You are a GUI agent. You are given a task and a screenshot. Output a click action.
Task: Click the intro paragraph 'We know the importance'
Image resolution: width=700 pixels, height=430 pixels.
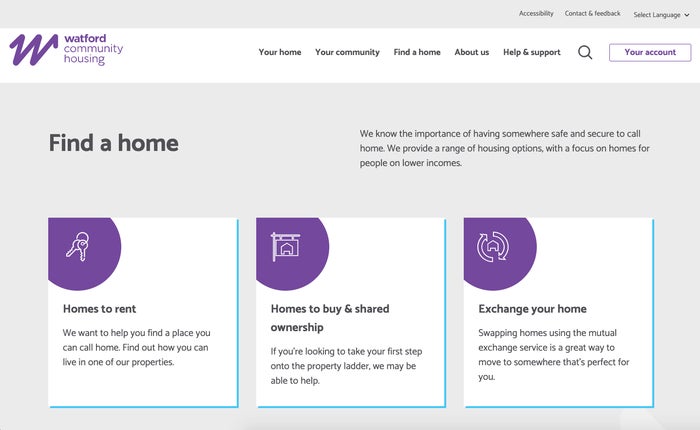(504, 148)
